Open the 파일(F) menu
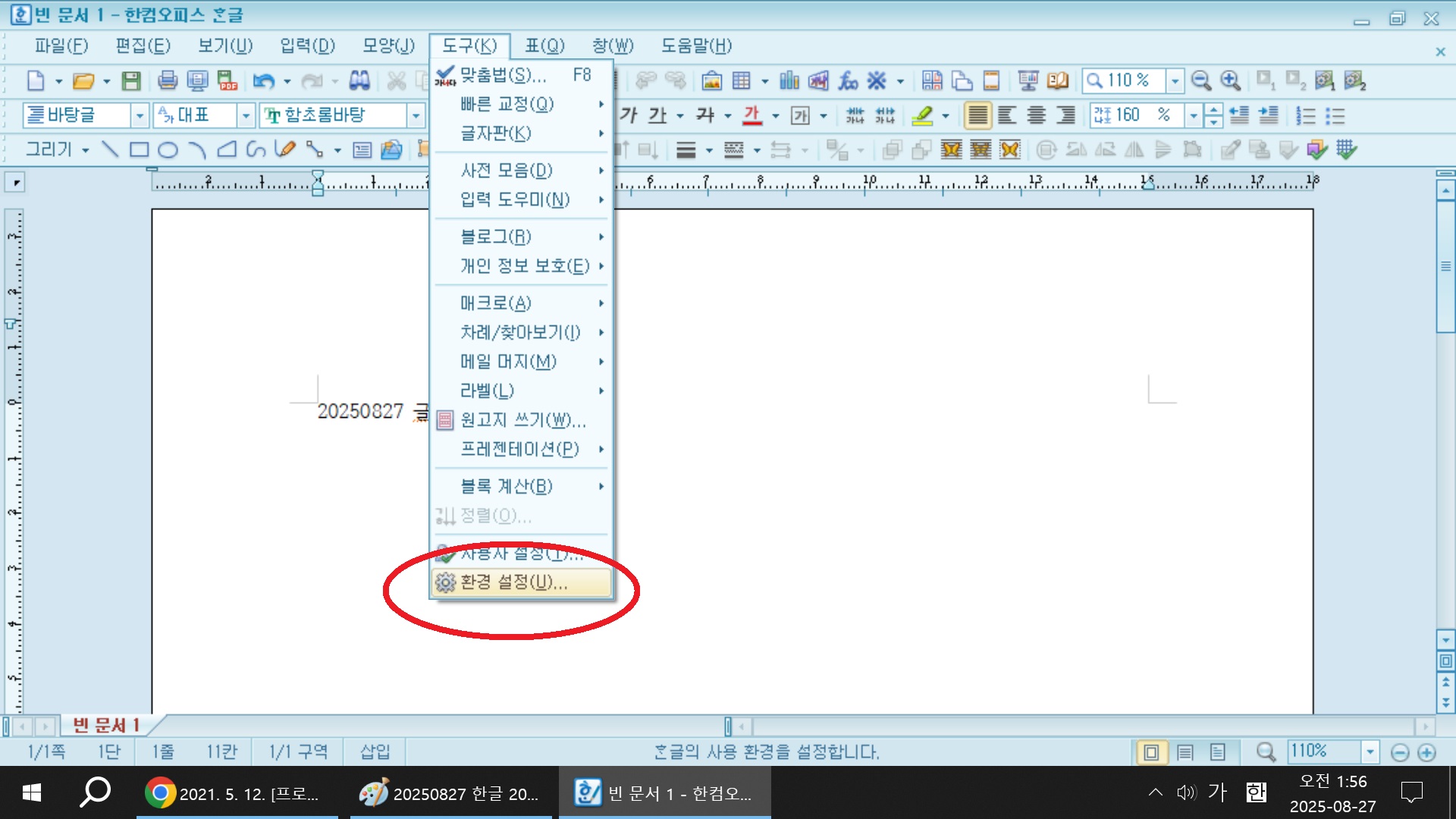1456x819 pixels. (61, 46)
